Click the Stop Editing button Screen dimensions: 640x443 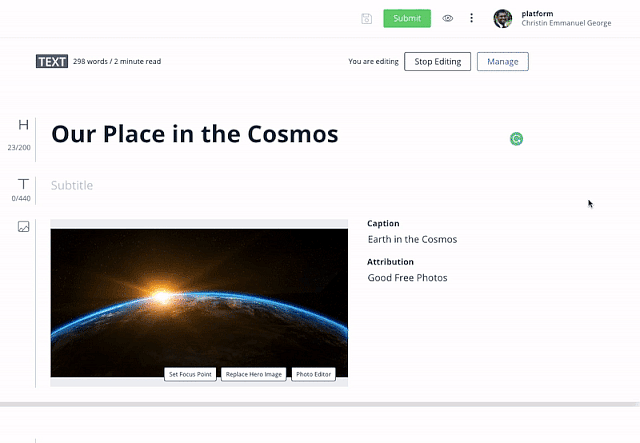[x=438, y=61]
